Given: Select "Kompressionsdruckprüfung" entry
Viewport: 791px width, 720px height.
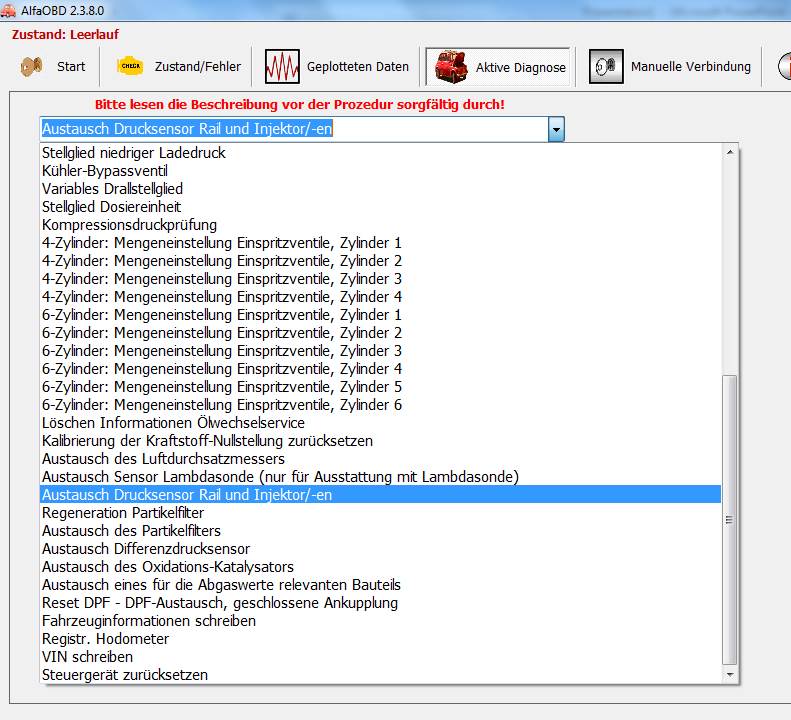Looking at the screenshot, I should pyautogui.click(x=129, y=225).
